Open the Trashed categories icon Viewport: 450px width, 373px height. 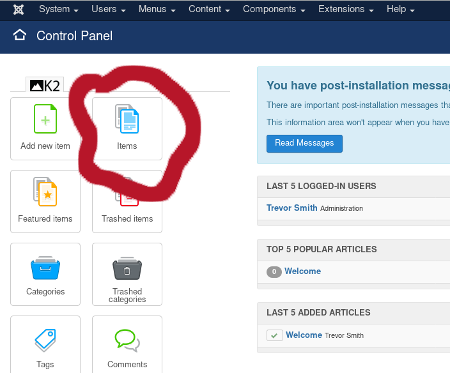tap(127, 268)
